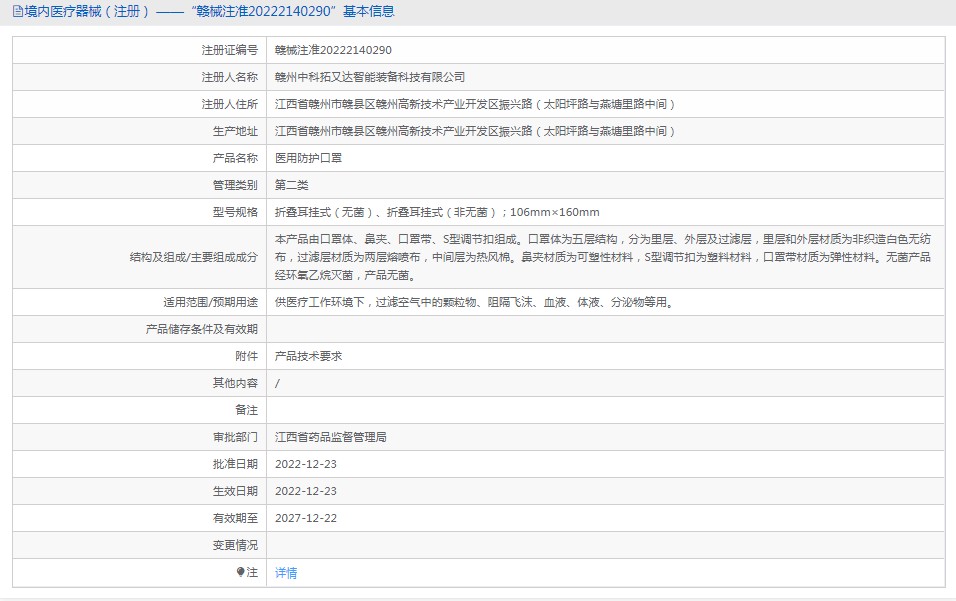956x601 pixels.
Task: Click the 生产地址 label cell
Action: [x=140, y=131]
